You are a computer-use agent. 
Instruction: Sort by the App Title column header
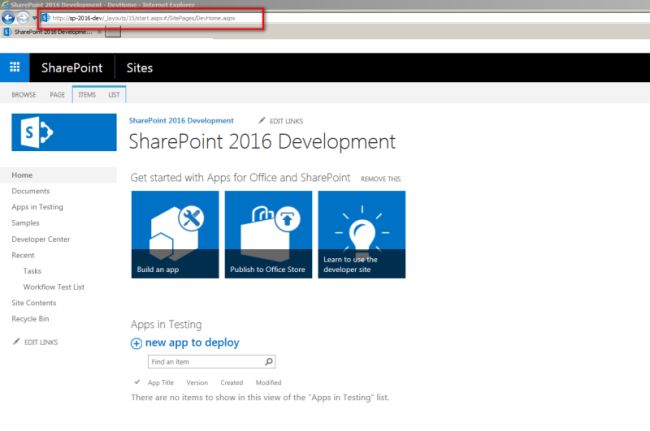click(161, 382)
